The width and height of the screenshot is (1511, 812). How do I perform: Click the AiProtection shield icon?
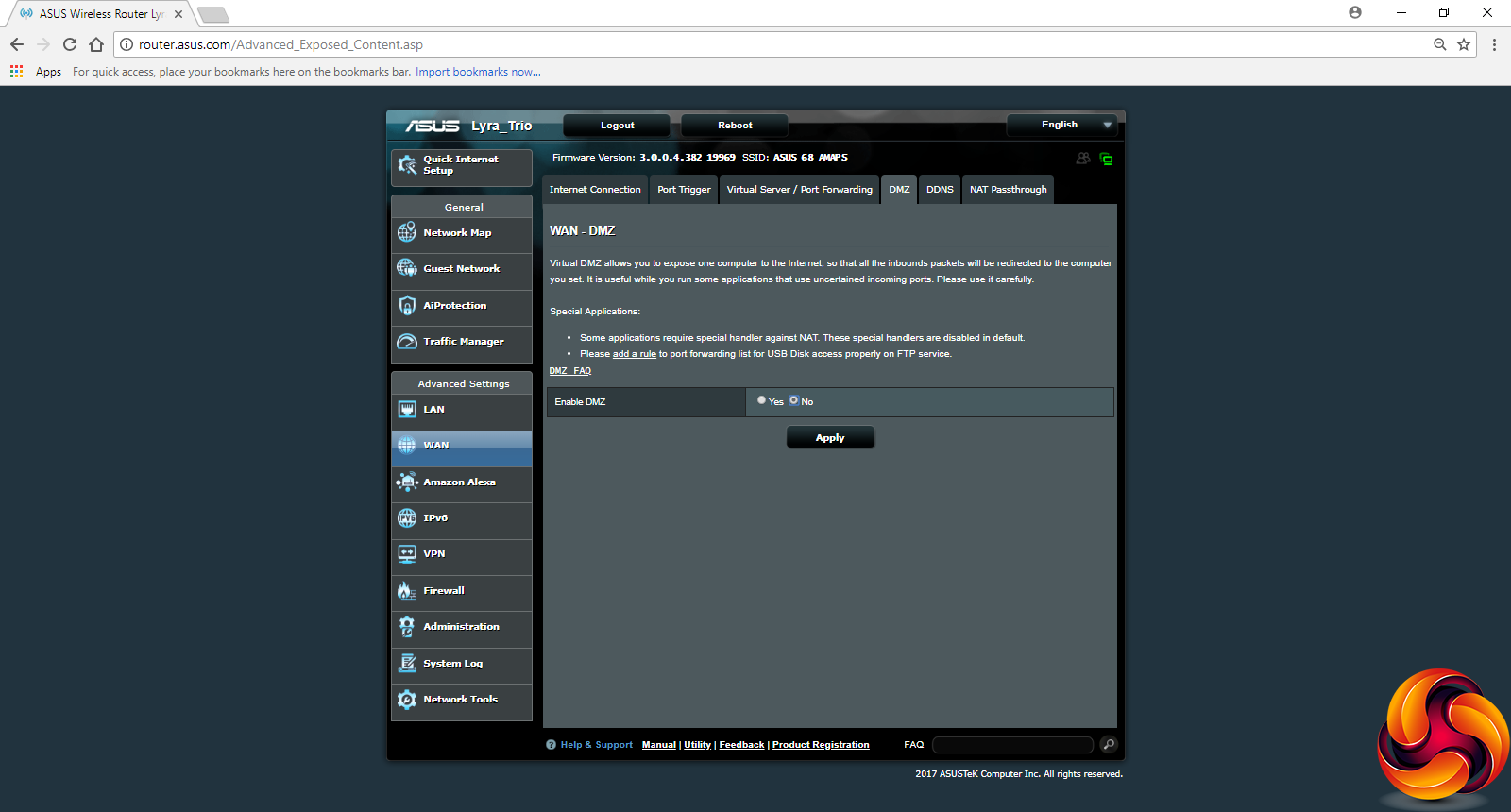click(407, 305)
